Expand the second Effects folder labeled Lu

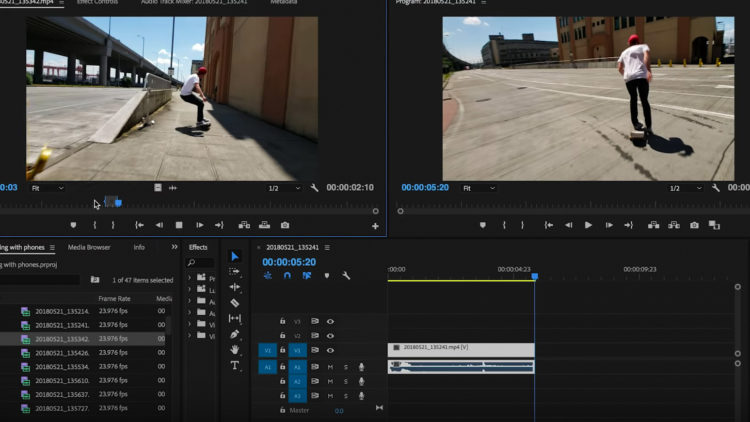[189, 289]
